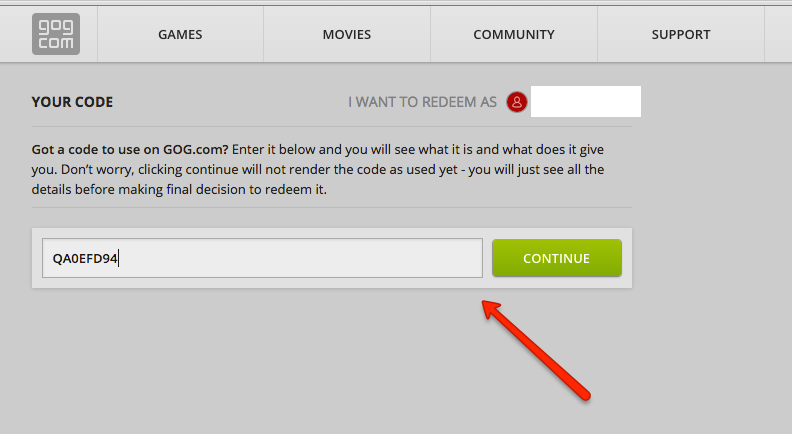Click the red arrow annotation
The width and height of the screenshot is (792, 434).
point(536,351)
